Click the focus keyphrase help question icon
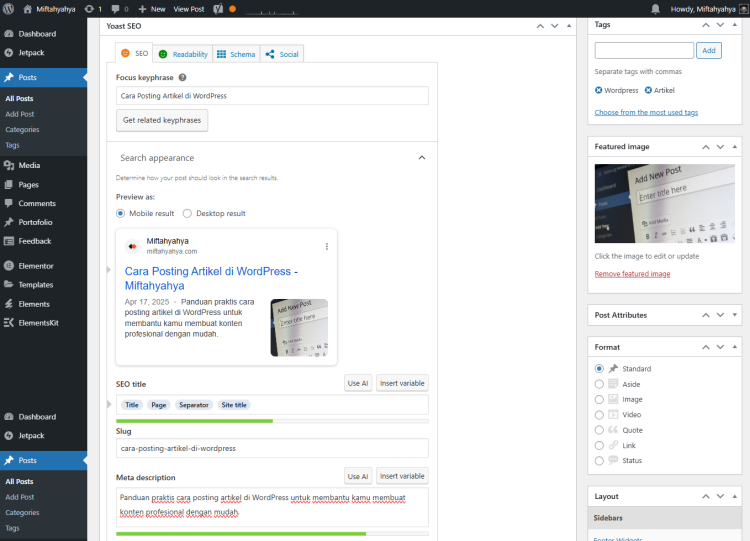 pyautogui.click(x=182, y=77)
